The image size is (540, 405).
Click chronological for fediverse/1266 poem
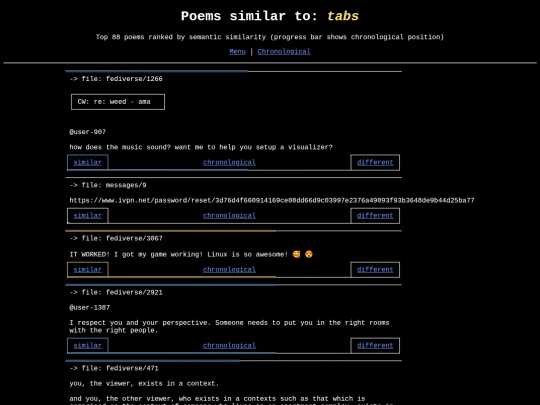pyautogui.click(x=229, y=163)
